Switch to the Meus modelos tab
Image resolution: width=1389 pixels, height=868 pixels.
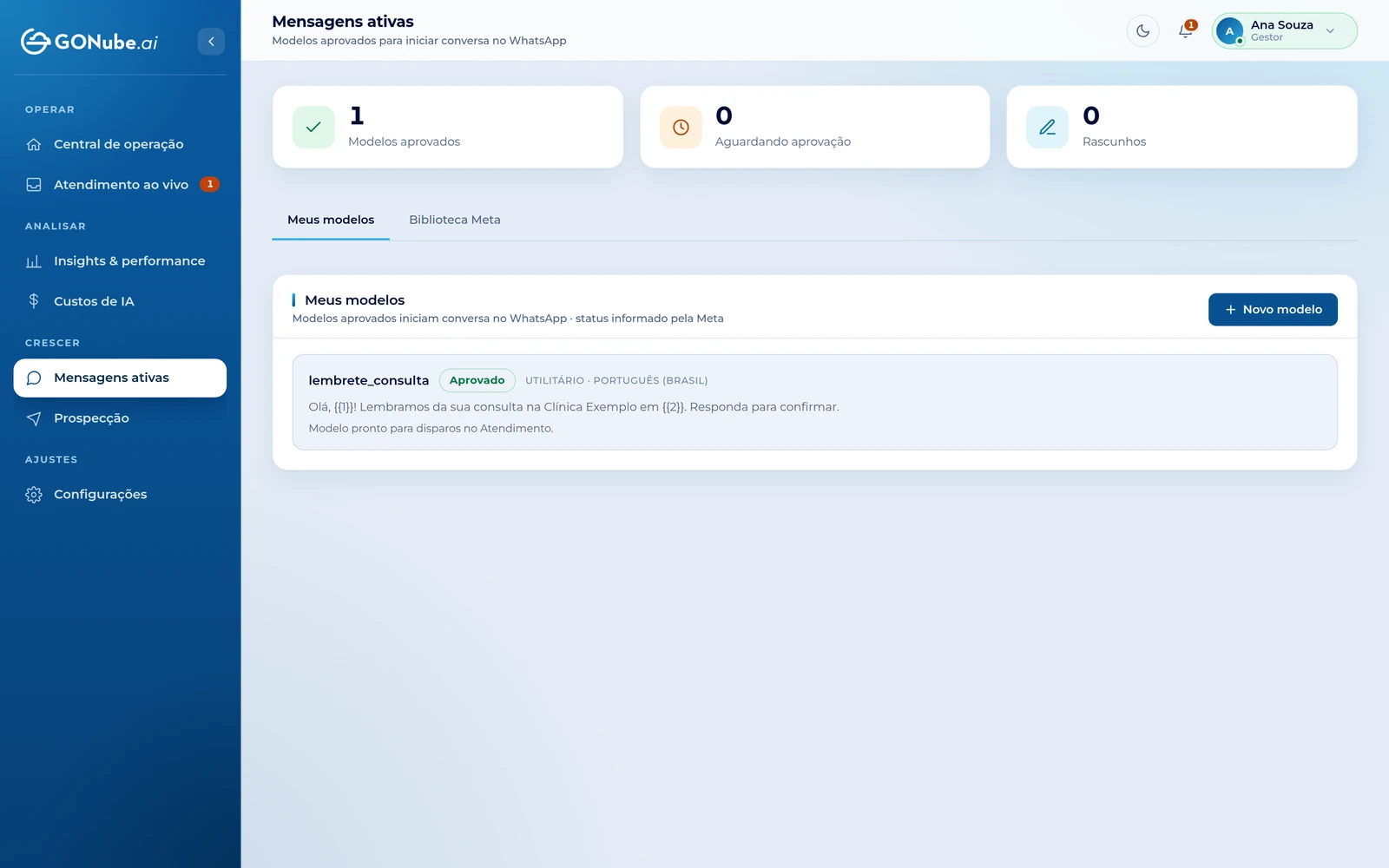pos(331,220)
